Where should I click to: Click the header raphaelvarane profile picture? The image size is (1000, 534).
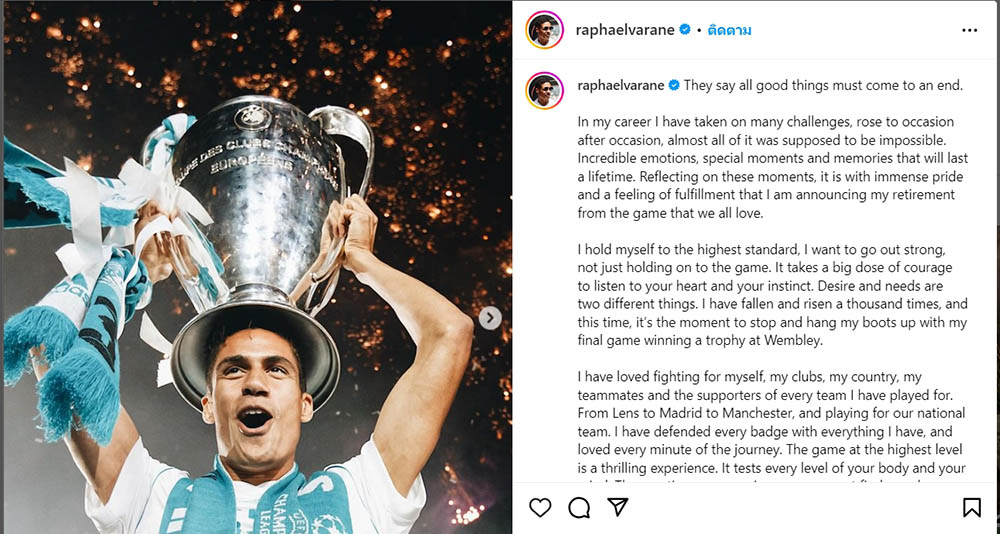click(x=545, y=30)
